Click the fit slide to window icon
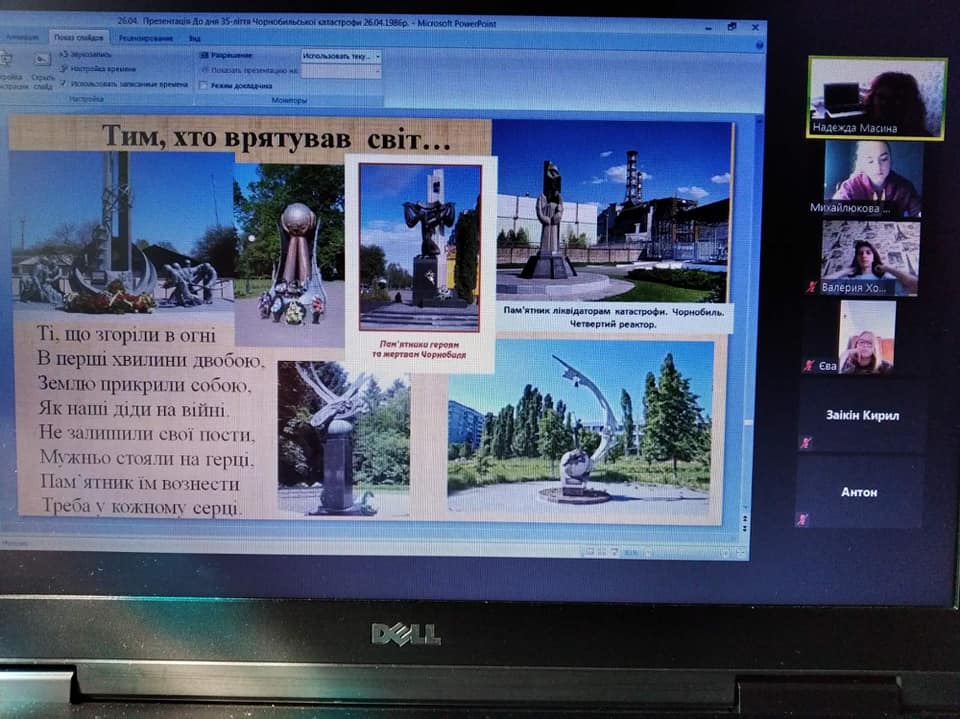 [740, 553]
